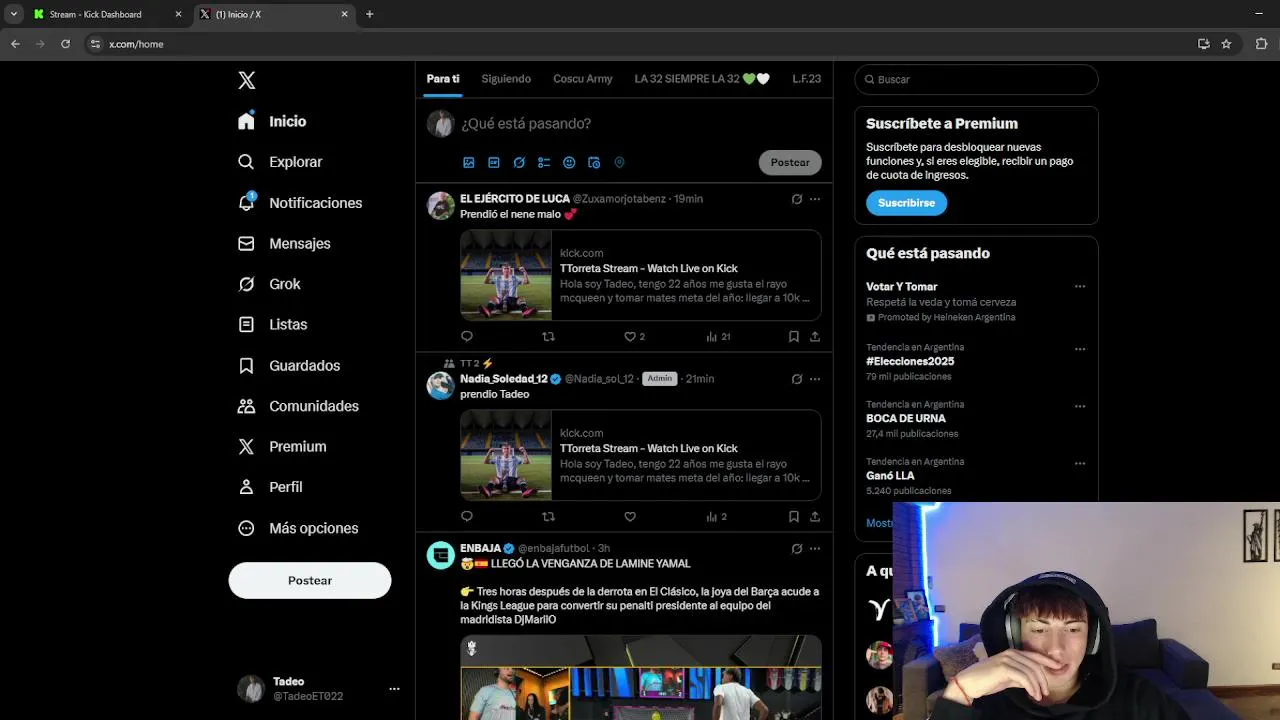Viewport: 1280px width, 720px height.
Task: Open Listas in the sidebar
Action: click(272, 325)
